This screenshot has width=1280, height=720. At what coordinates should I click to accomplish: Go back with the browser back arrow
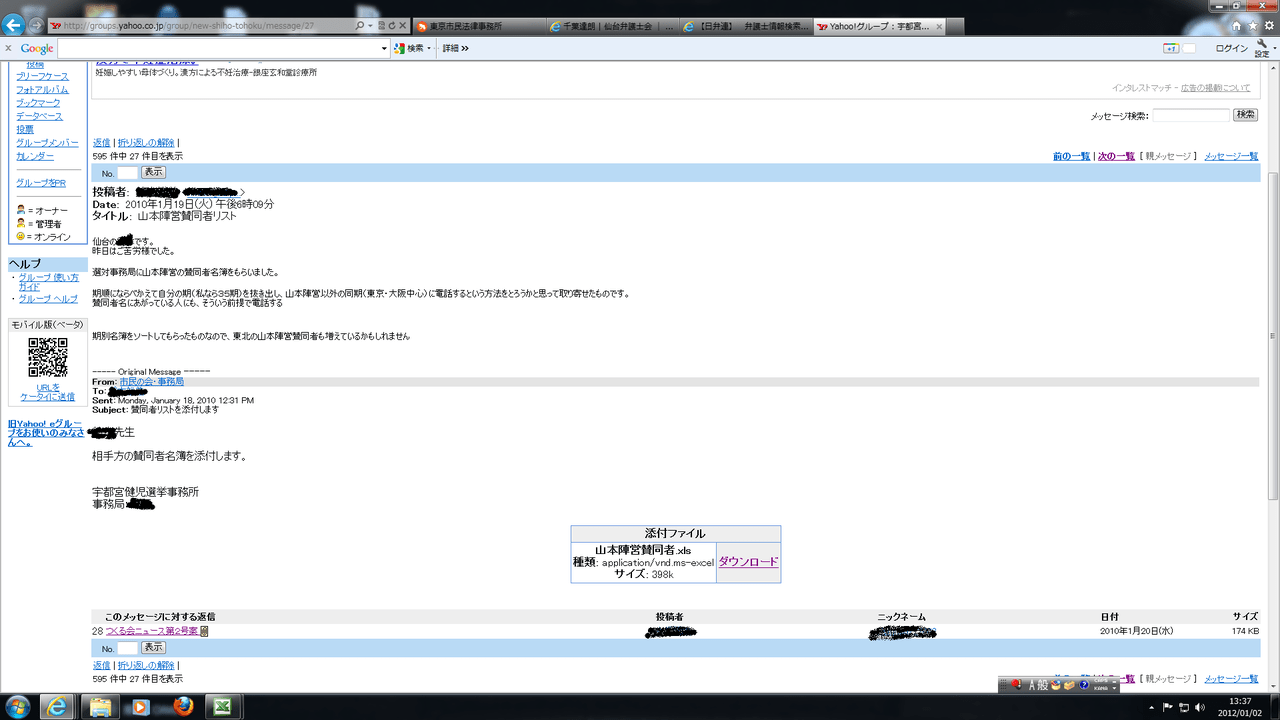click(x=14, y=25)
